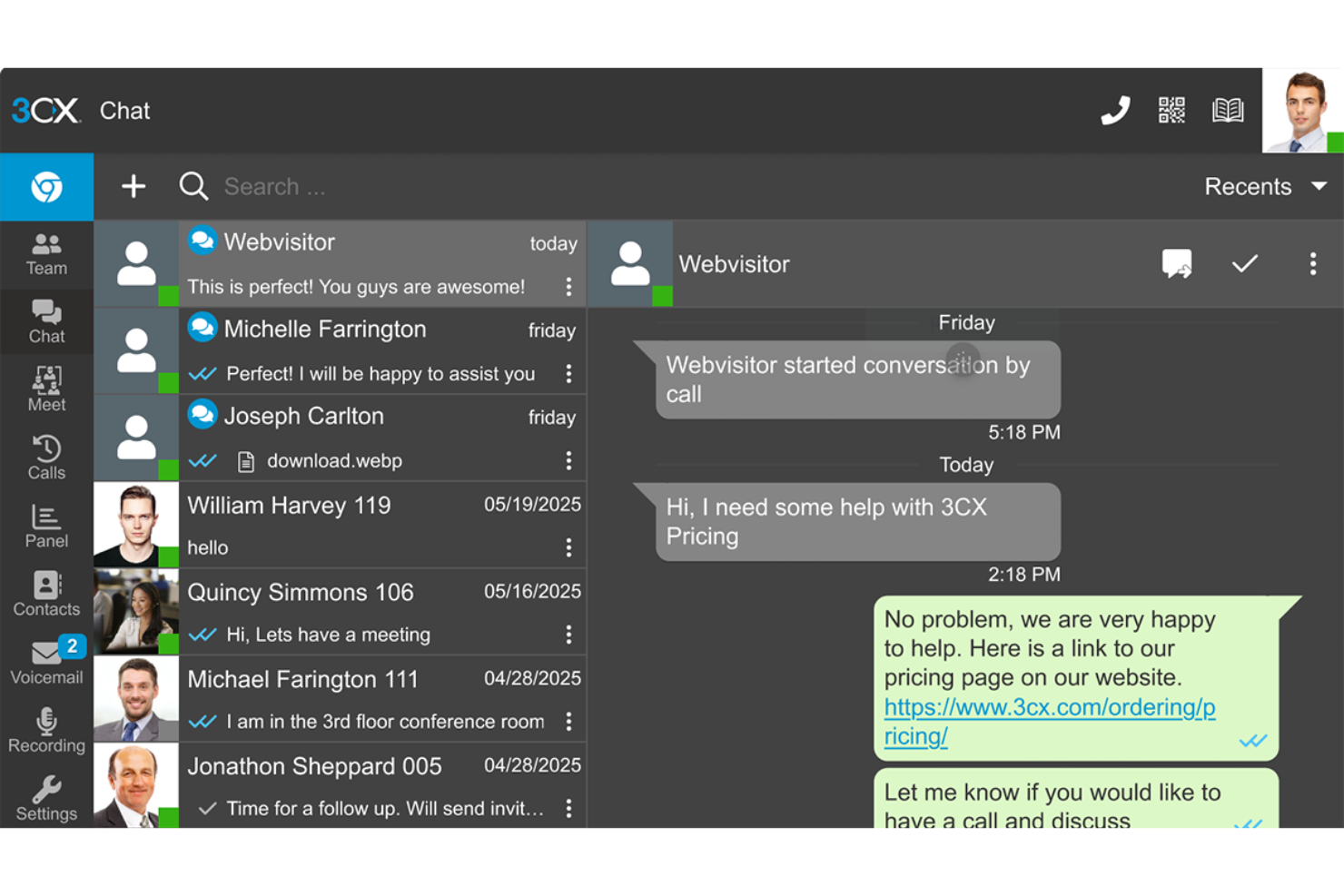The height and width of the screenshot is (896, 1344).
Task: Transfer the Webvisitor chat
Action: tap(1177, 264)
